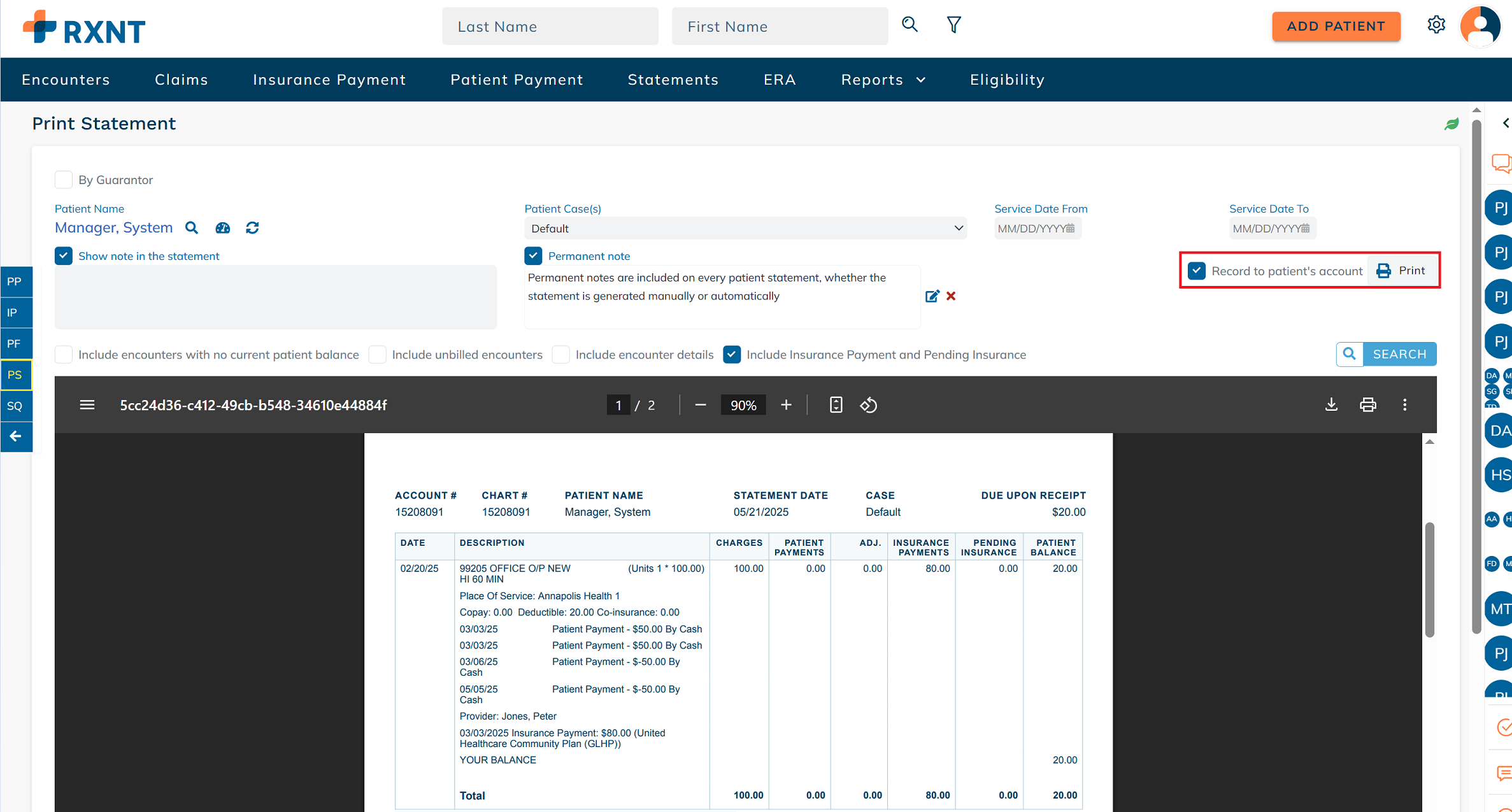
Task: Open the PDF viewer more options menu
Action: pyautogui.click(x=1404, y=405)
